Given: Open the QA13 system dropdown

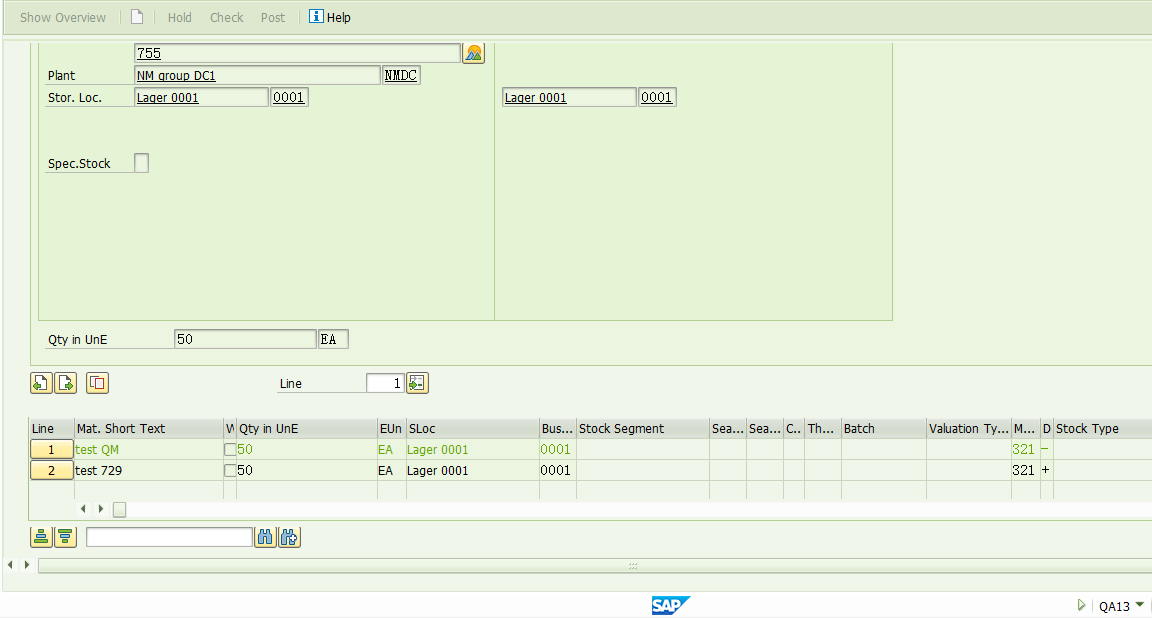Looking at the screenshot, I should [1139, 606].
